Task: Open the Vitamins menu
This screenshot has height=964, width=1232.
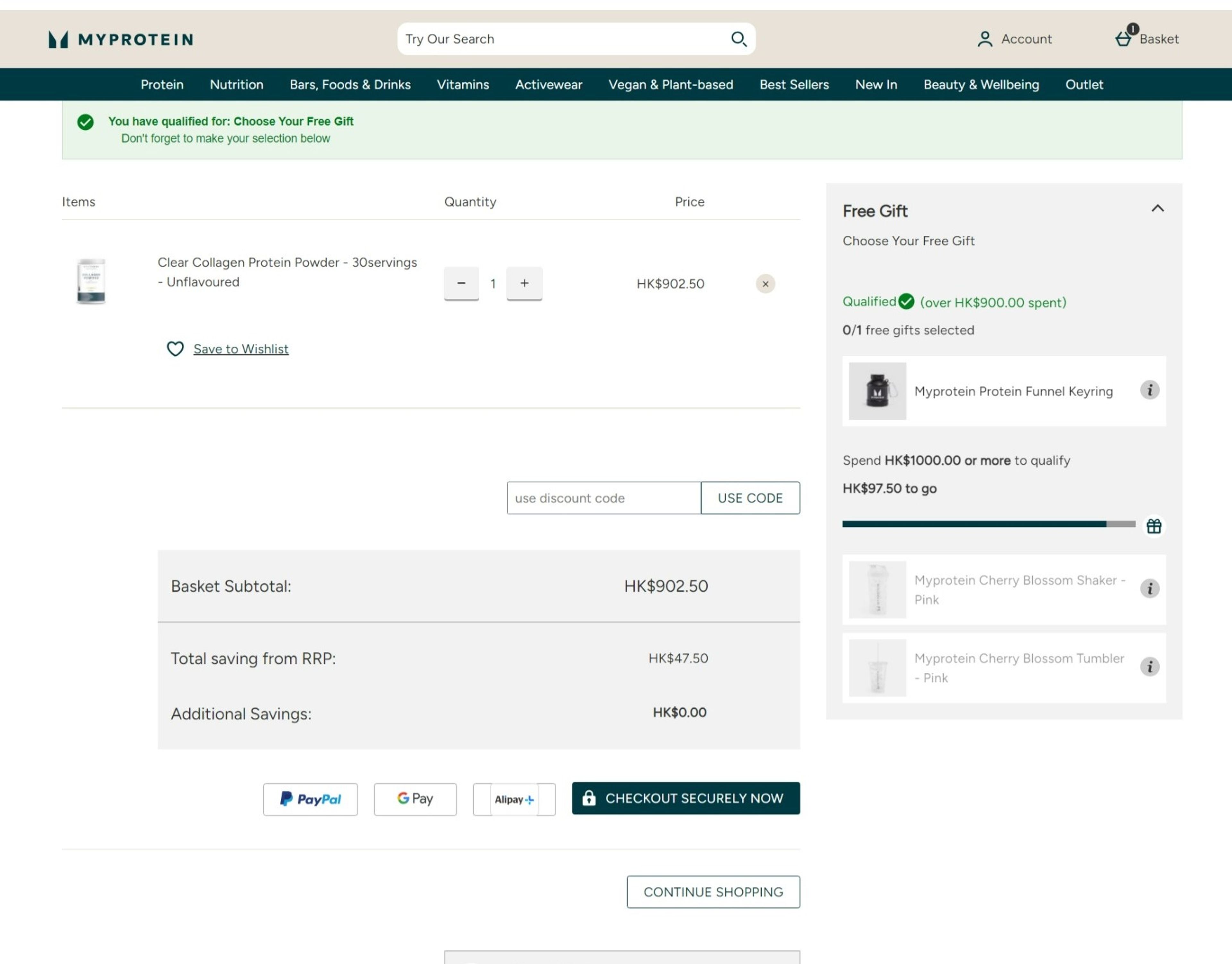Action: [x=462, y=85]
